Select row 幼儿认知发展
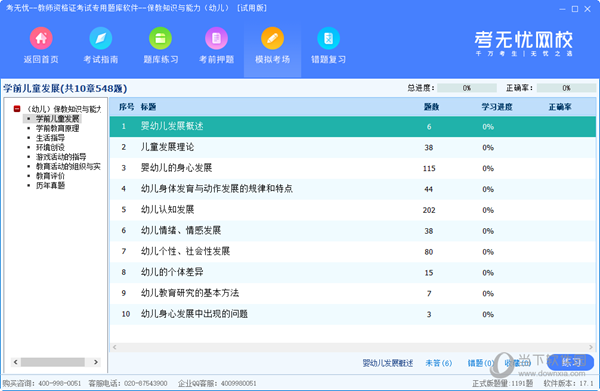 pos(352,210)
